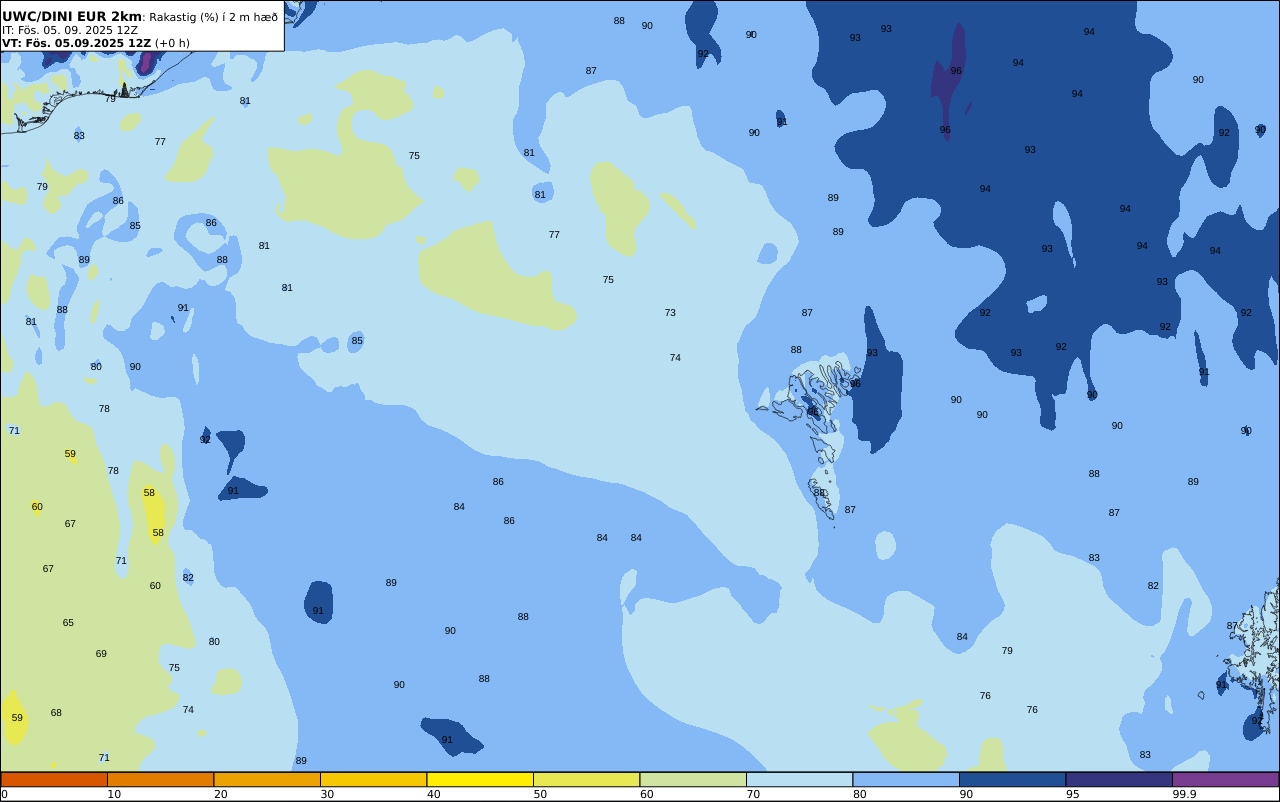The height and width of the screenshot is (802, 1280).
Task: Select the humidity value "68" on the map
Action: pyautogui.click(x=56, y=713)
